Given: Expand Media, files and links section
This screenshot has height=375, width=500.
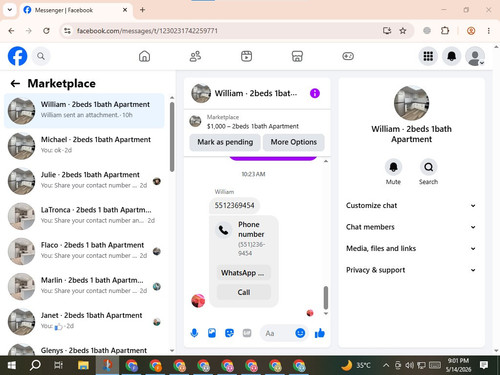Looking at the screenshot, I should [x=411, y=248].
